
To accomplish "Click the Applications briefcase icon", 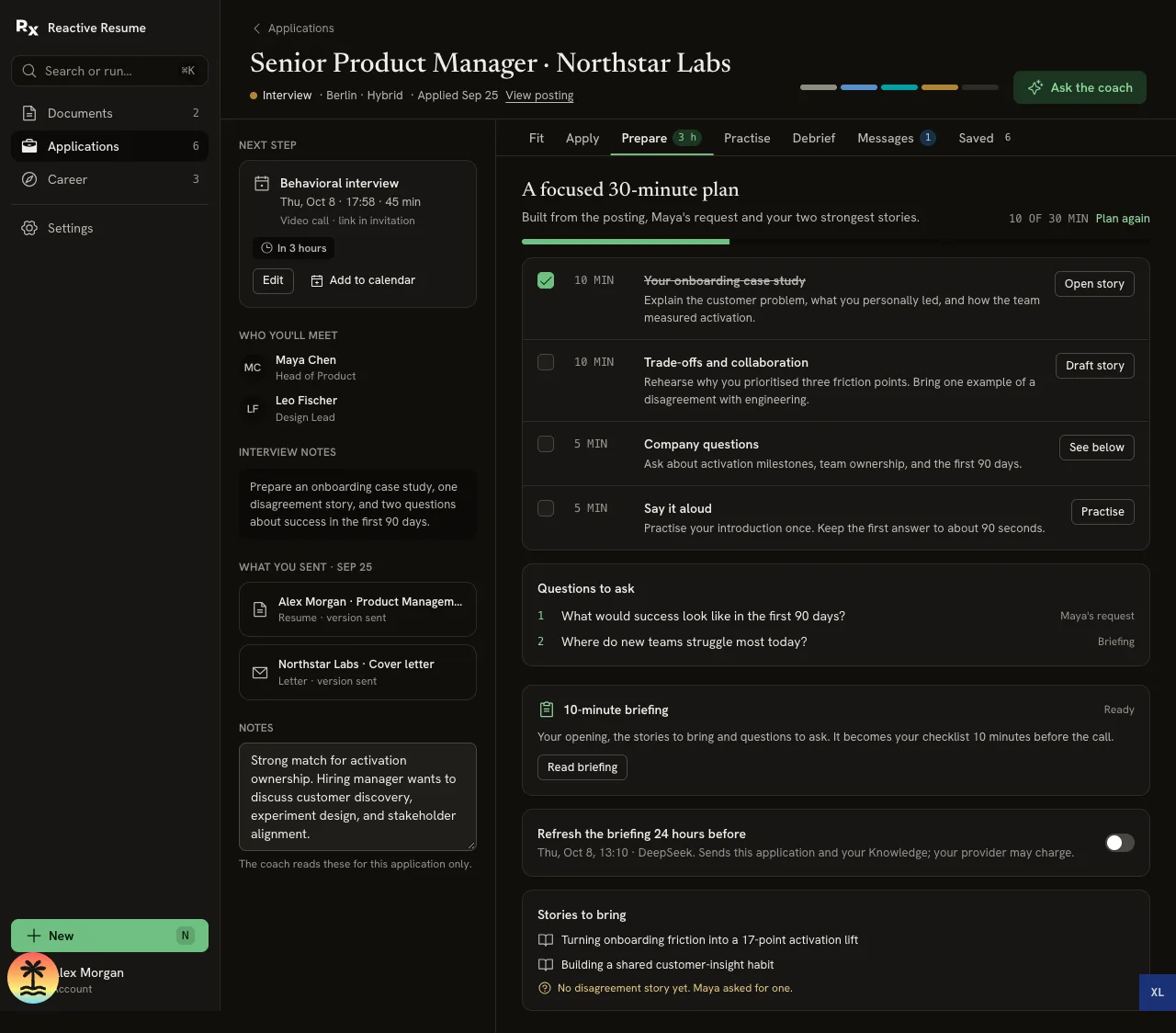I will 29,146.
